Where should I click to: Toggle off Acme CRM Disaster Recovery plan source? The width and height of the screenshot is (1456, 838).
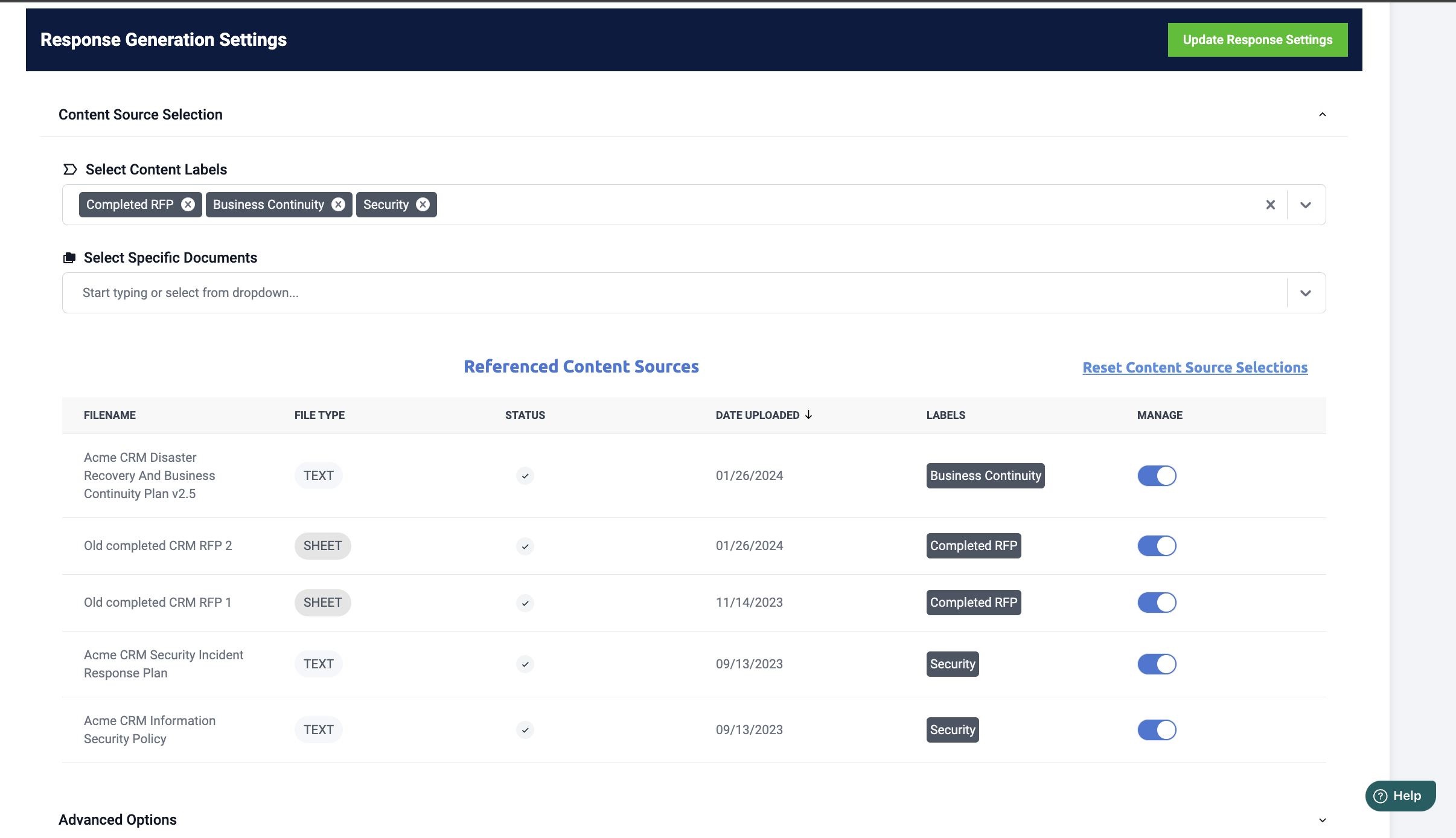(x=1157, y=476)
